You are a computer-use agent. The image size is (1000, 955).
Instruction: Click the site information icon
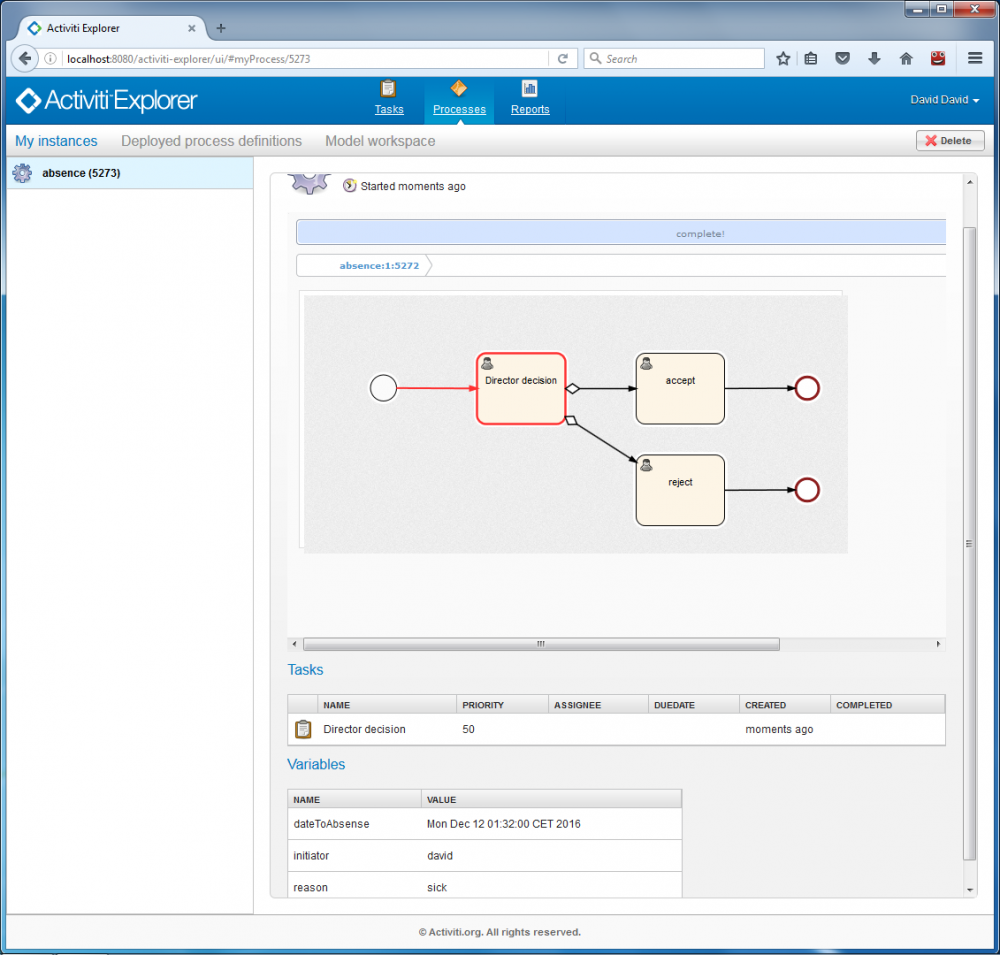[50, 59]
